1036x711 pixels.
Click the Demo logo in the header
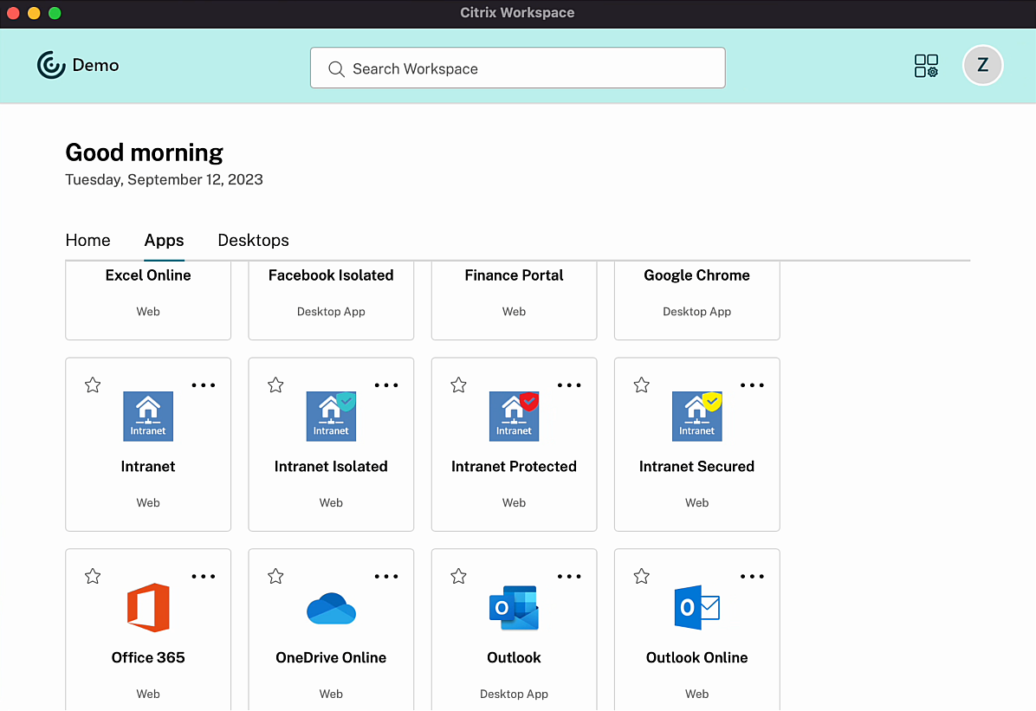[78, 66]
